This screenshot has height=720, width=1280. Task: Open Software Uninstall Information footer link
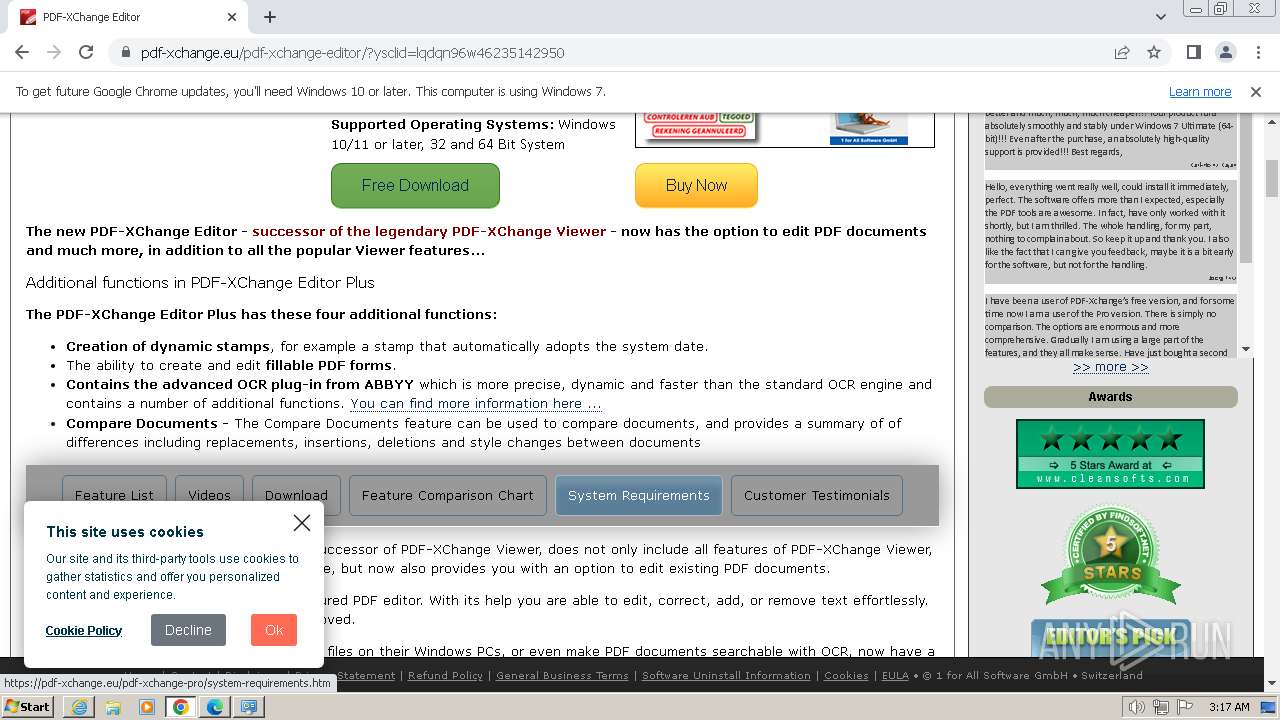726,675
